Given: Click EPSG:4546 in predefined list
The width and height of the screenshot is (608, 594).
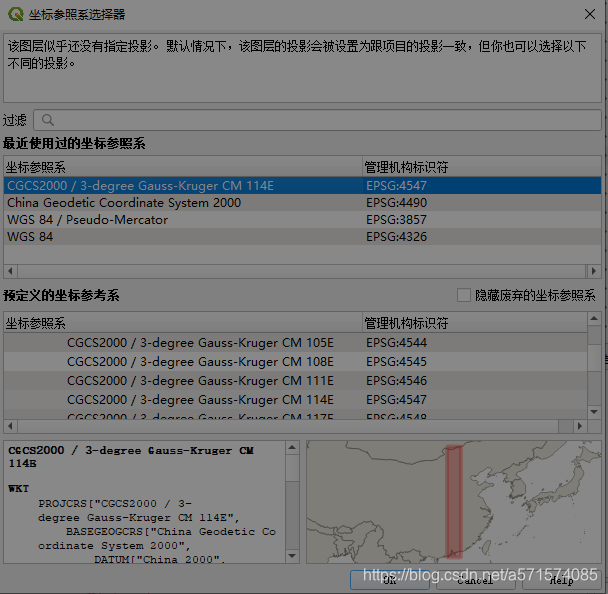Looking at the screenshot, I should pos(396,381).
